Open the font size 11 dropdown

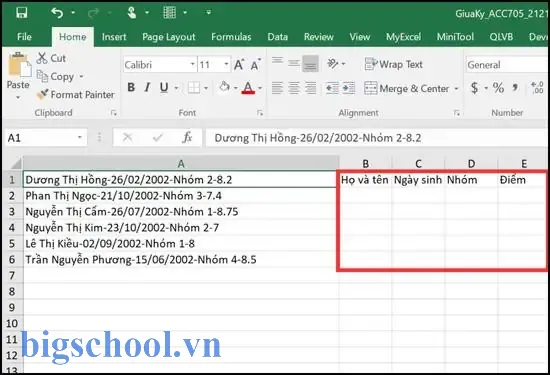pyautogui.click(x=226, y=65)
